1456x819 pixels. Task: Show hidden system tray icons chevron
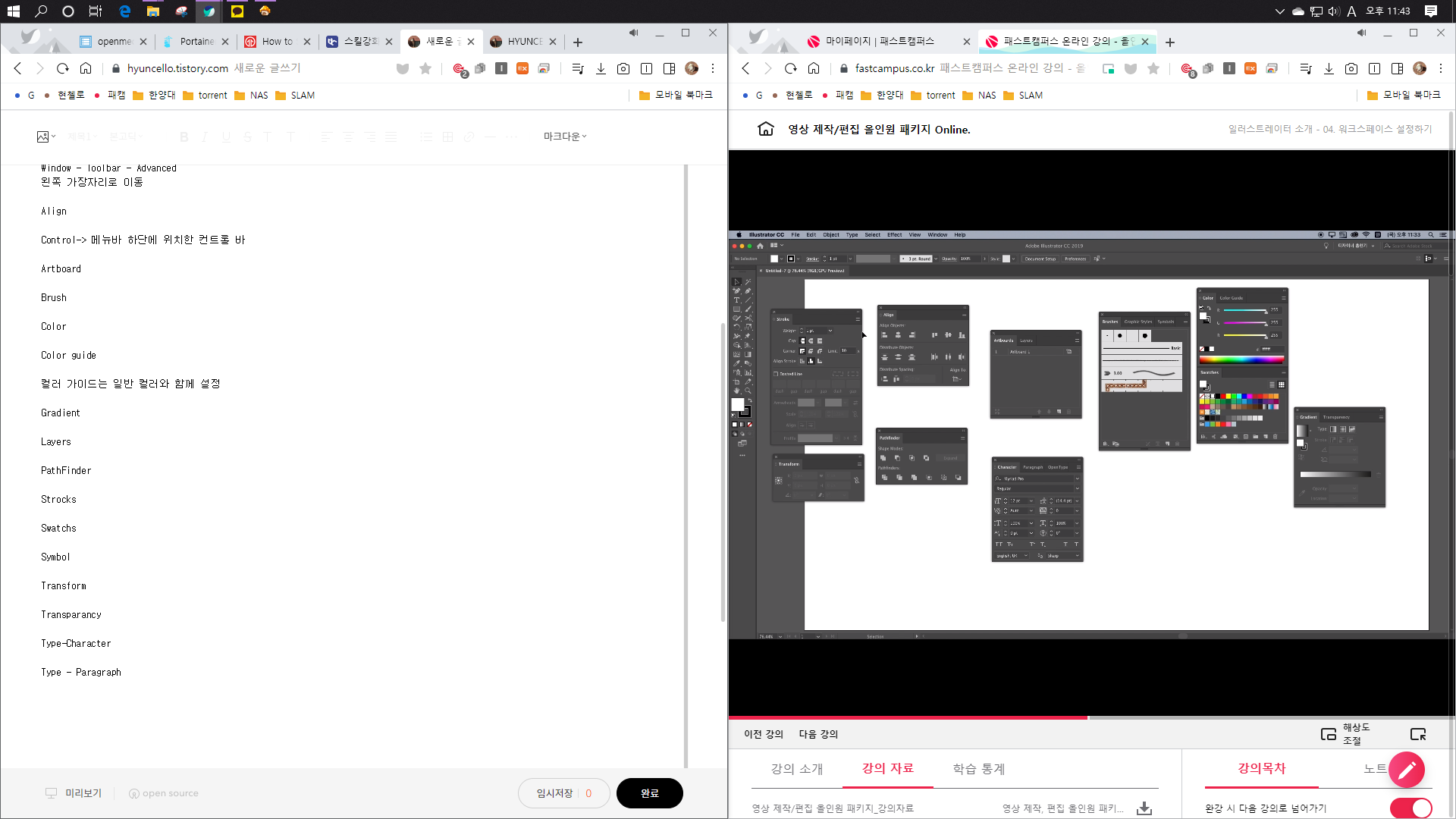1280,11
